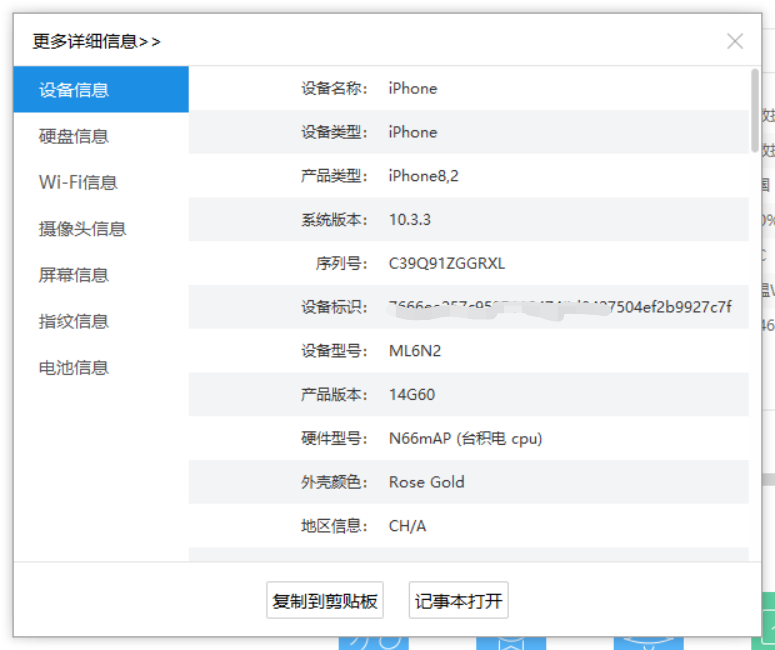This screenshot has width=775, height=650.
Task: Select product version value 14G60
Action: pyautogui.click(x=412, y=395)
